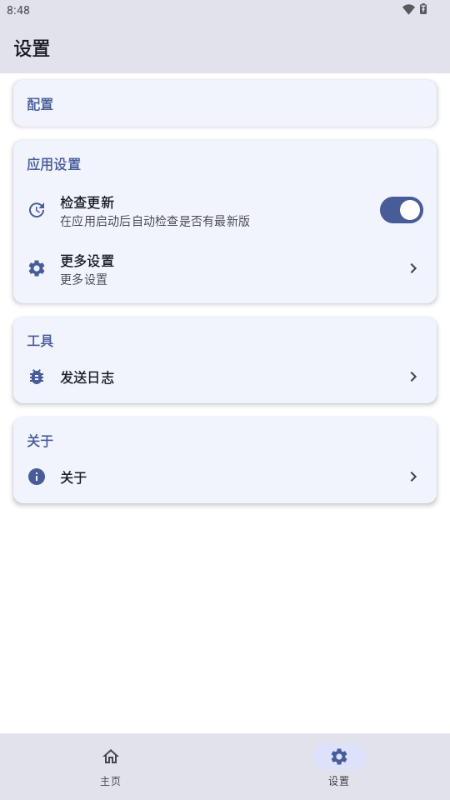Tap the home icon in bottom bar
This screenshot has width=450, height=800.
[x=110, y=756]
